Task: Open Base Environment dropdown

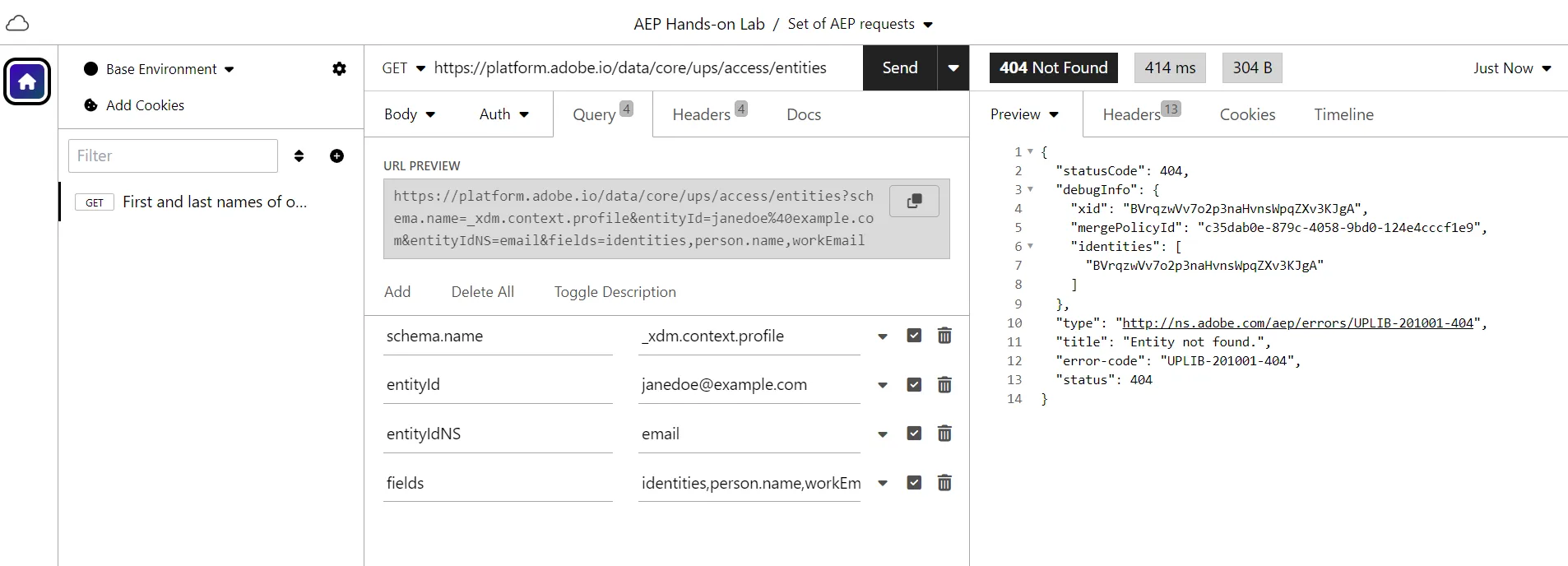Action: click(159, 69)
